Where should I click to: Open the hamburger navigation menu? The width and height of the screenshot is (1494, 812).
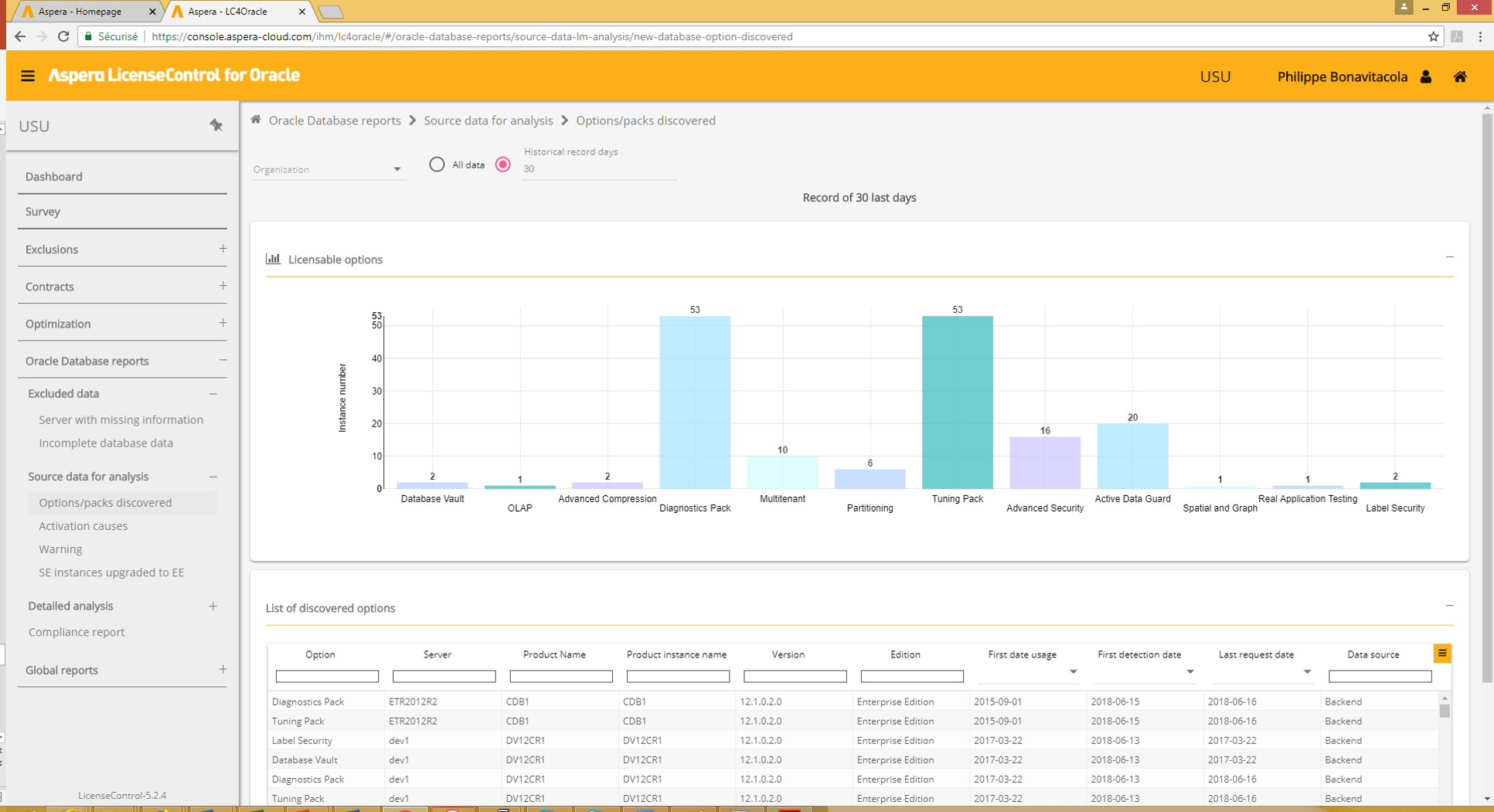[x=28, y=76]
